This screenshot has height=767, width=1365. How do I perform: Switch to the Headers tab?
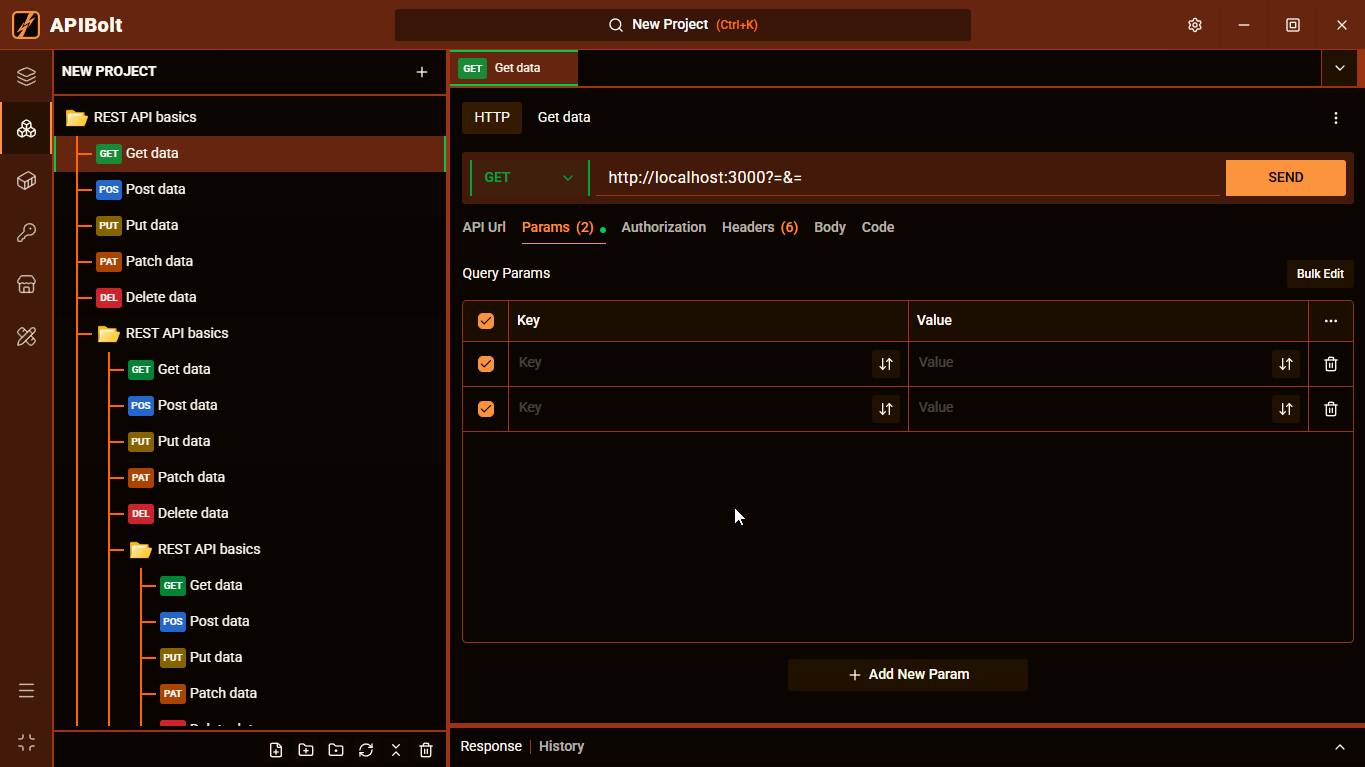[x=760, y=227]
